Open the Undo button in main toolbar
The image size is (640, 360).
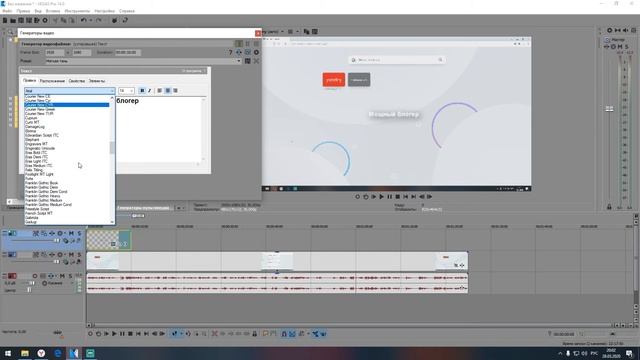click(84, 20)
